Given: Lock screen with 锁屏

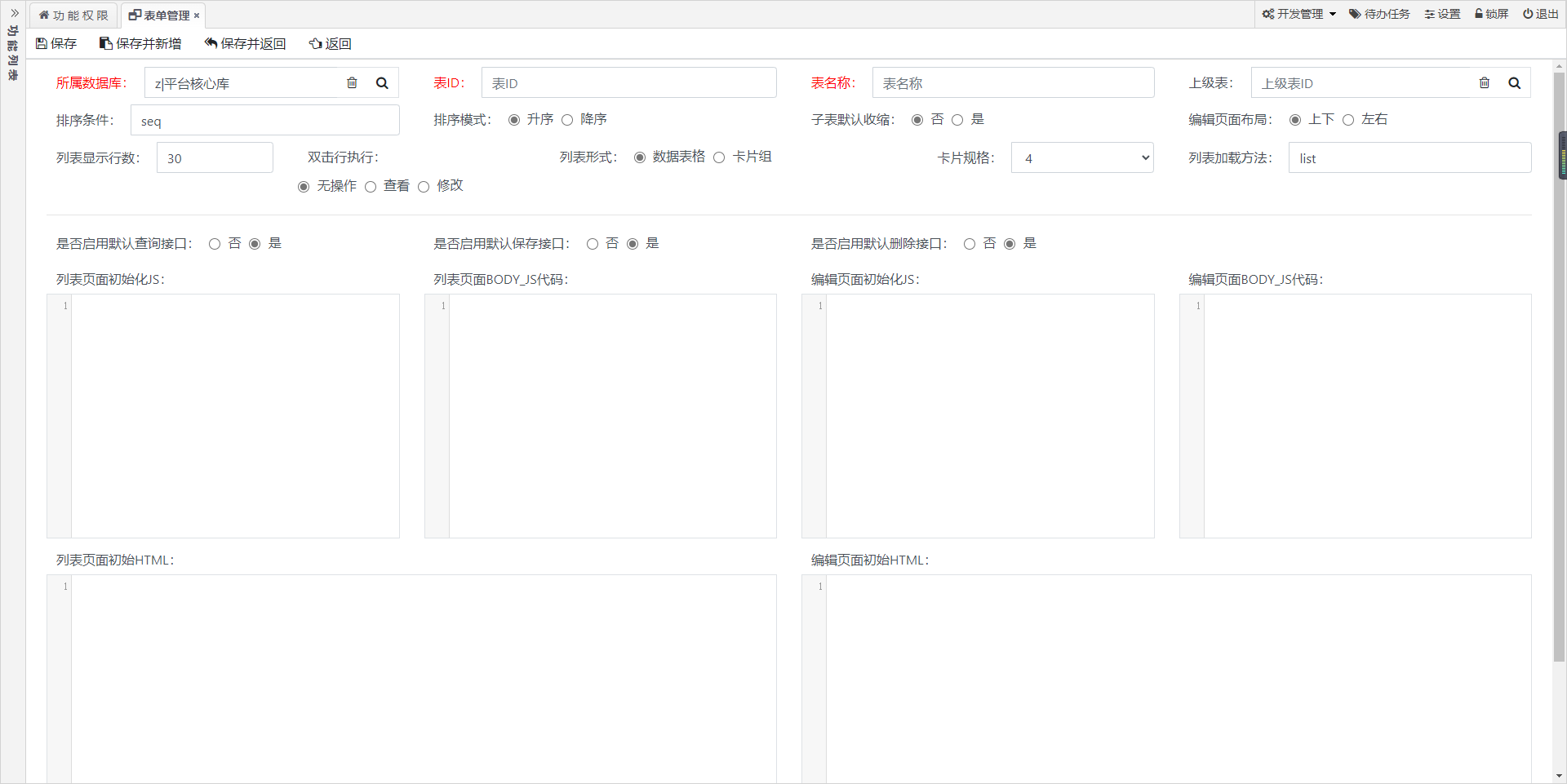Looking at the screenshot, I should click(x=1491, y=14).
